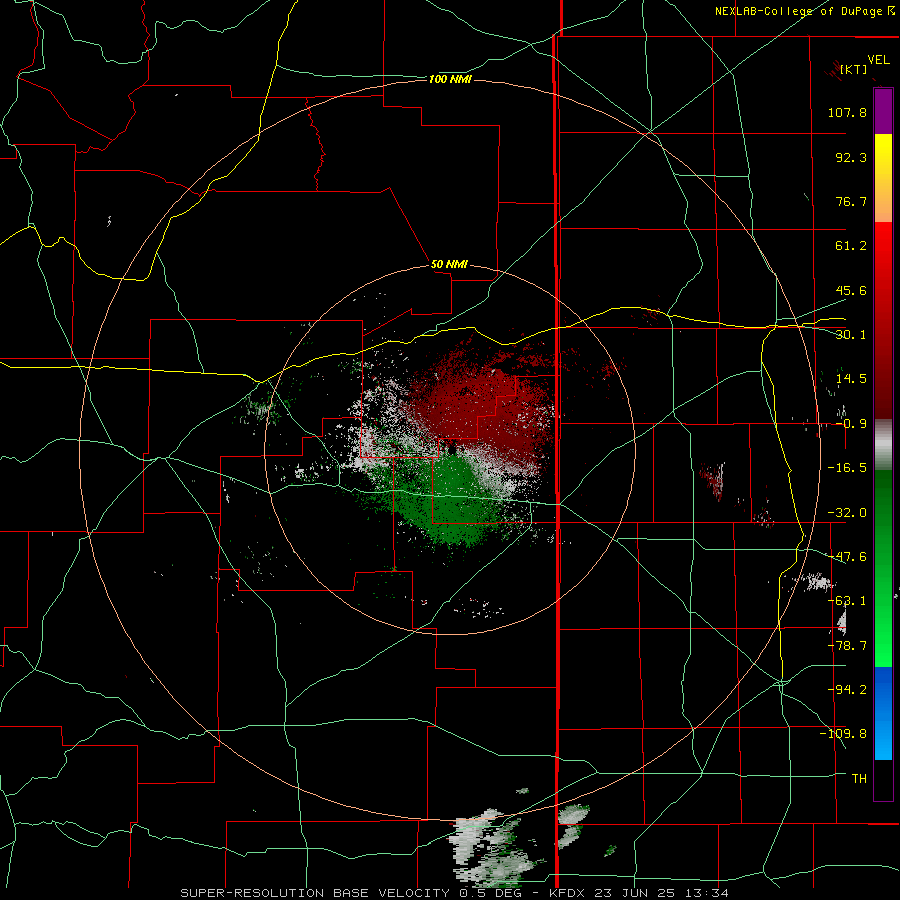The width and height of the screenshot is (900, 900).
Task: Click the -78.7 legend value
Action: 847,646
